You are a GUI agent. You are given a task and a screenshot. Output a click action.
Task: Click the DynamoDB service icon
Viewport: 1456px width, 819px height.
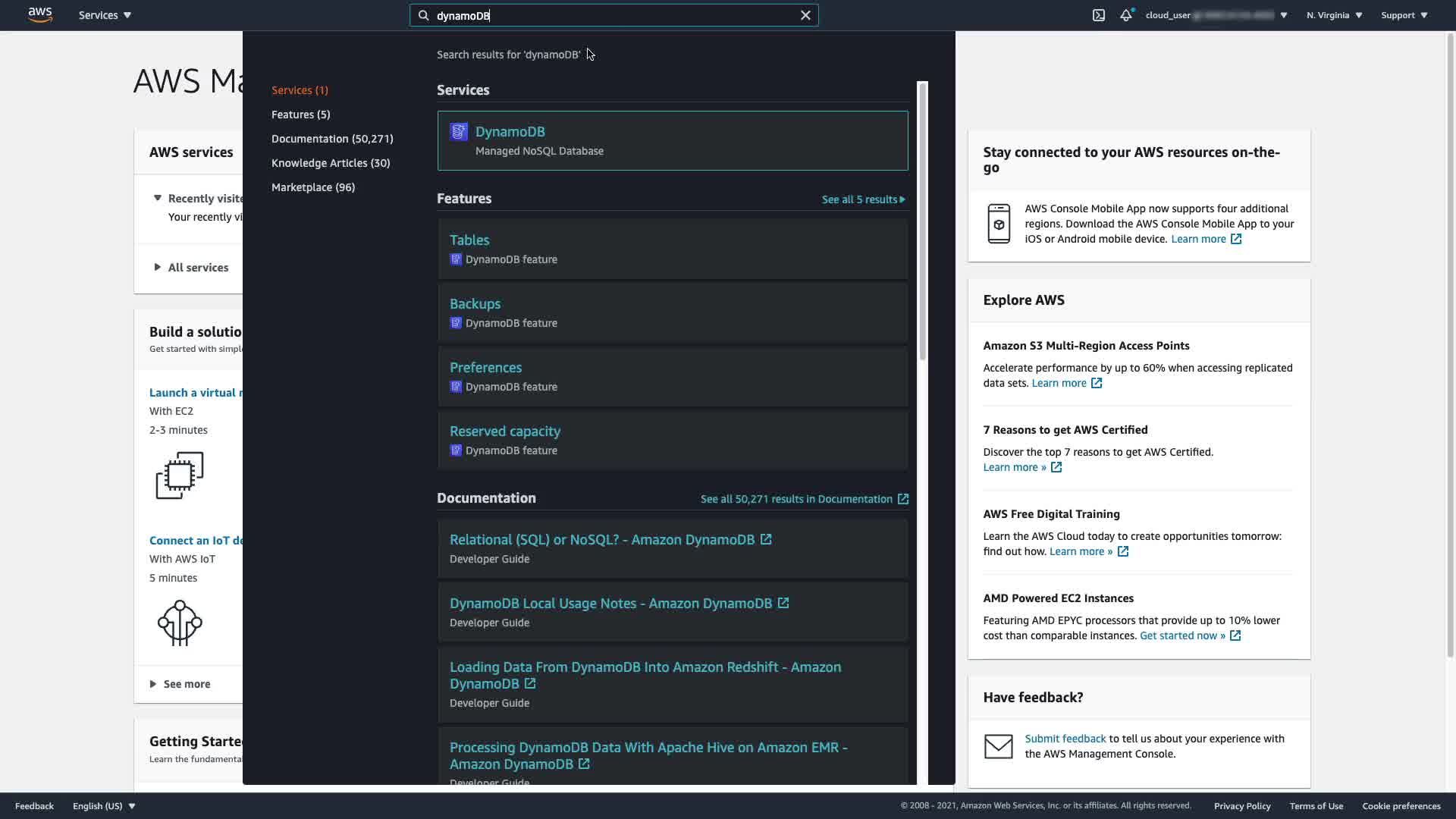click(x=459, y=132)
